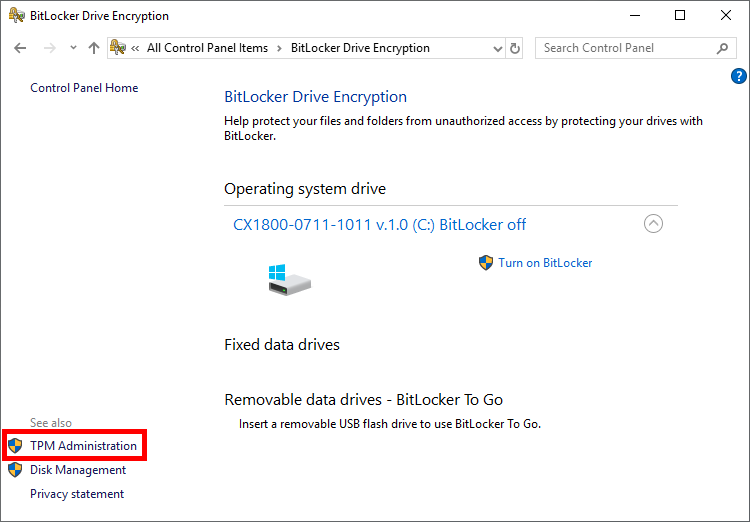Open Disk Management link
The width and height of the screenshot is (750, 522).
coord(78,470)
